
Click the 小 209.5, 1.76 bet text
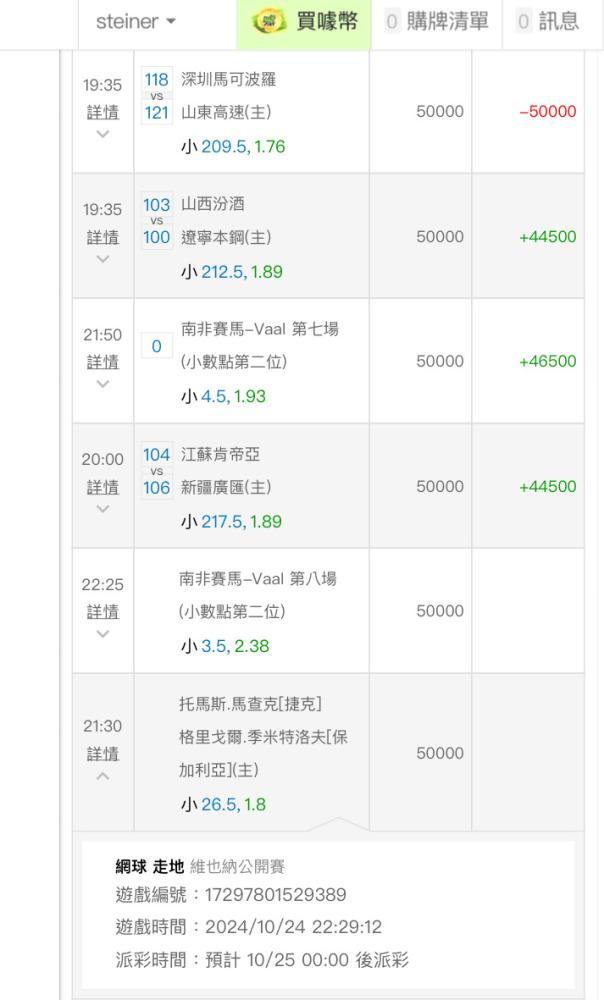click(x=233, y=147)
